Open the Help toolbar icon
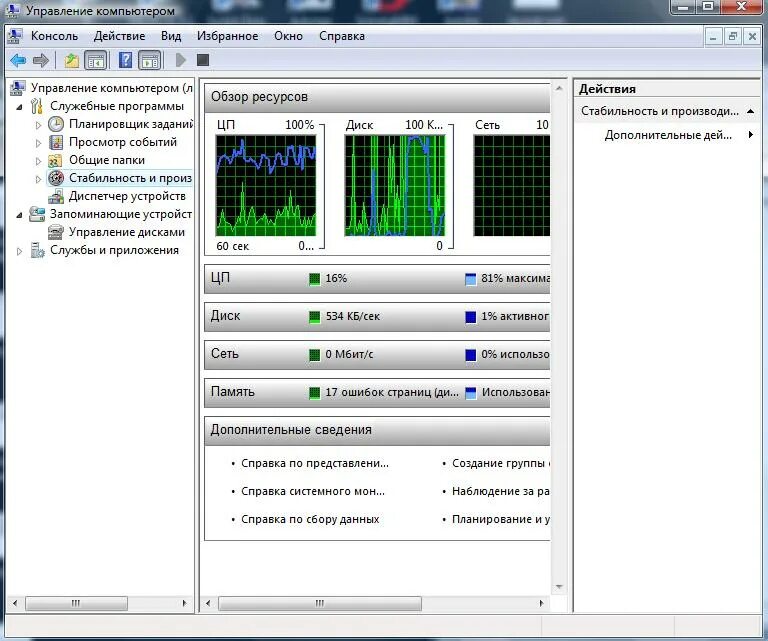Screen dimensions: 768x641 click(x=125, y=61)
